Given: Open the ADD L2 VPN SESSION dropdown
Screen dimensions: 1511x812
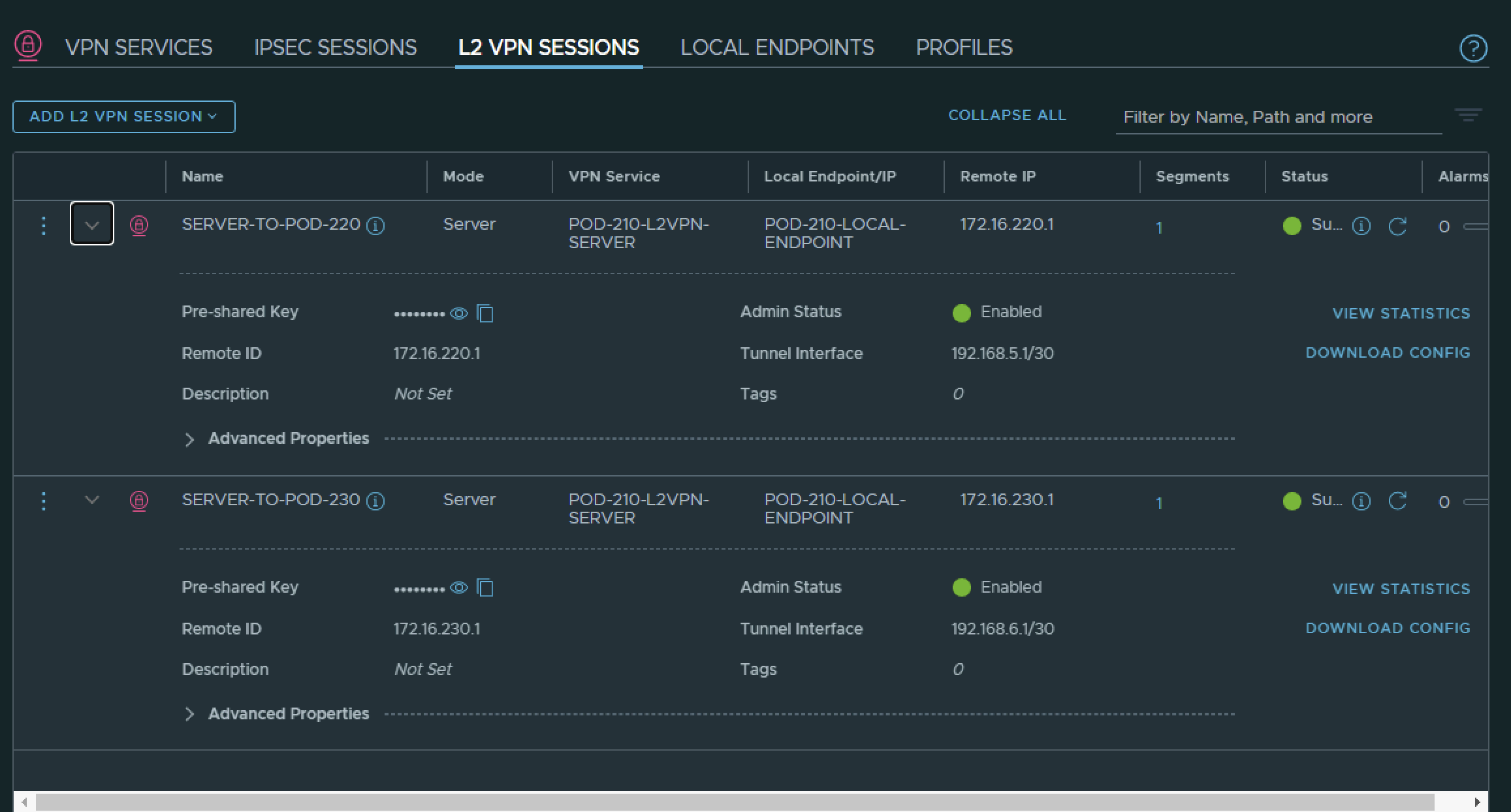Looking at the screenshot, I should (x=123, y=117).
